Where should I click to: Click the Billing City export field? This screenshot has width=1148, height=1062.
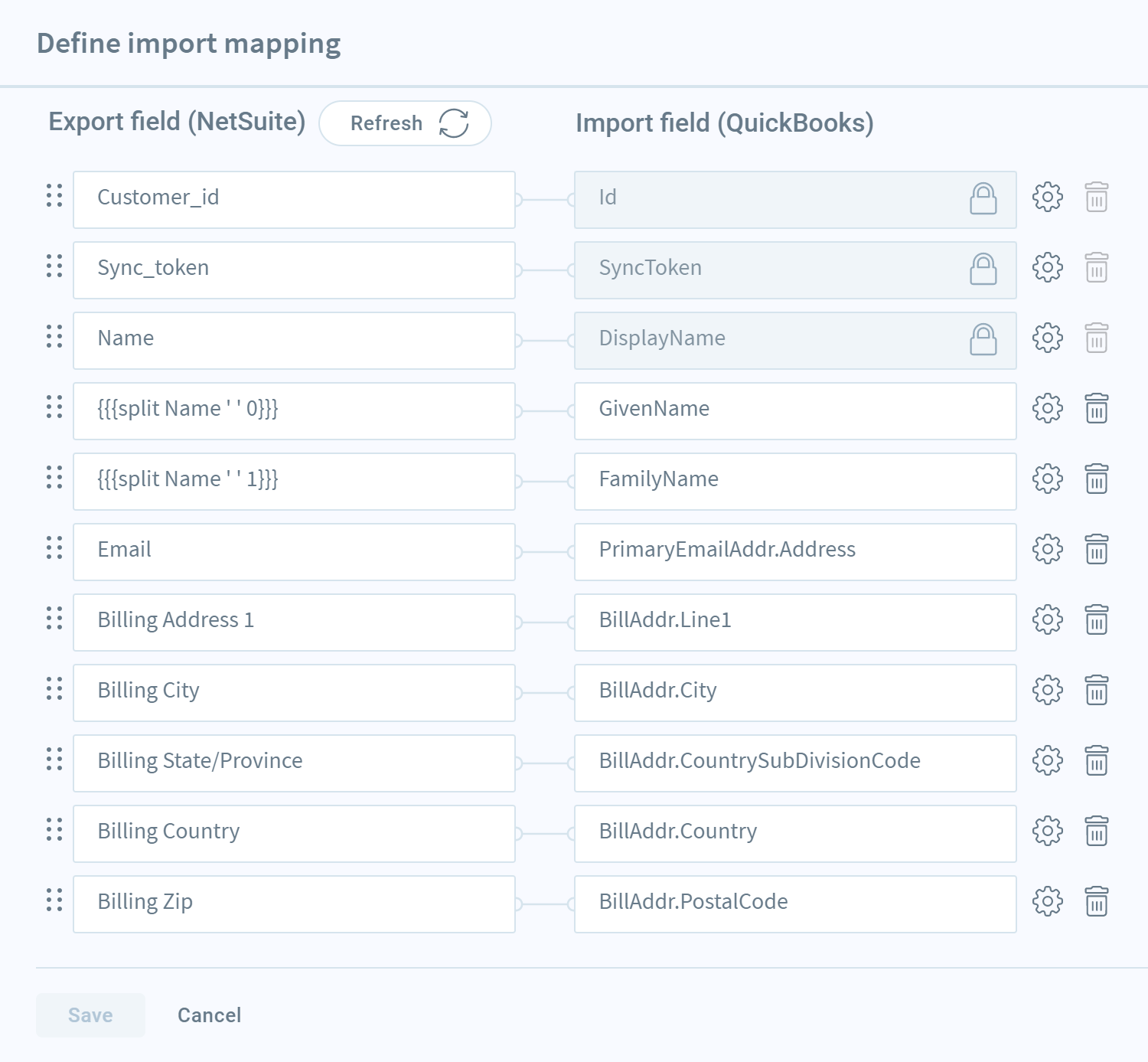[x=294, y=693]
